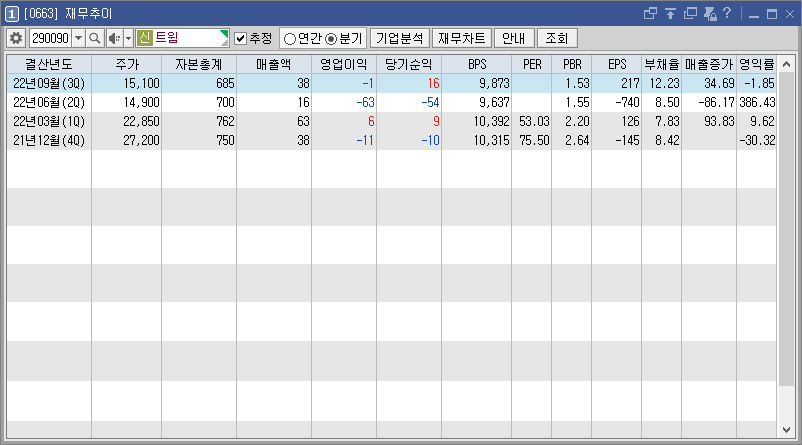802x445 pixels.
Task: Click the 부채율 column header
Action: point(662,64)
